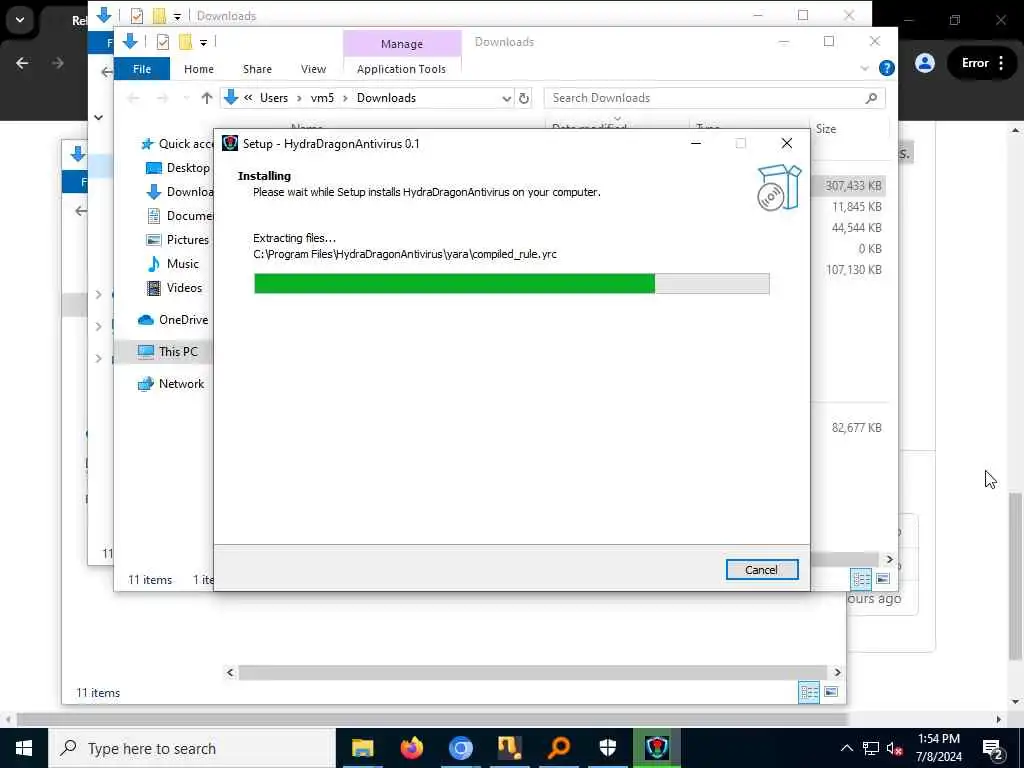Open Firefox from the taskbar
This screenshot has height=768, width=1024.
411,748
